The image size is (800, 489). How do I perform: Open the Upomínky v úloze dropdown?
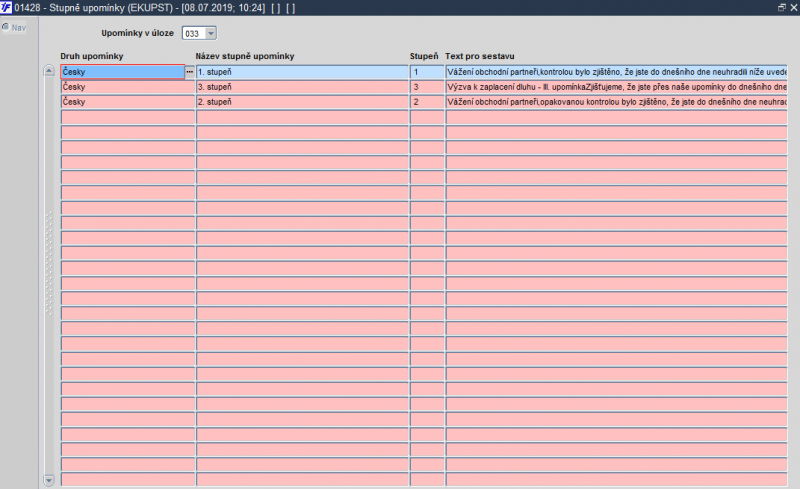tap(211, 34)
